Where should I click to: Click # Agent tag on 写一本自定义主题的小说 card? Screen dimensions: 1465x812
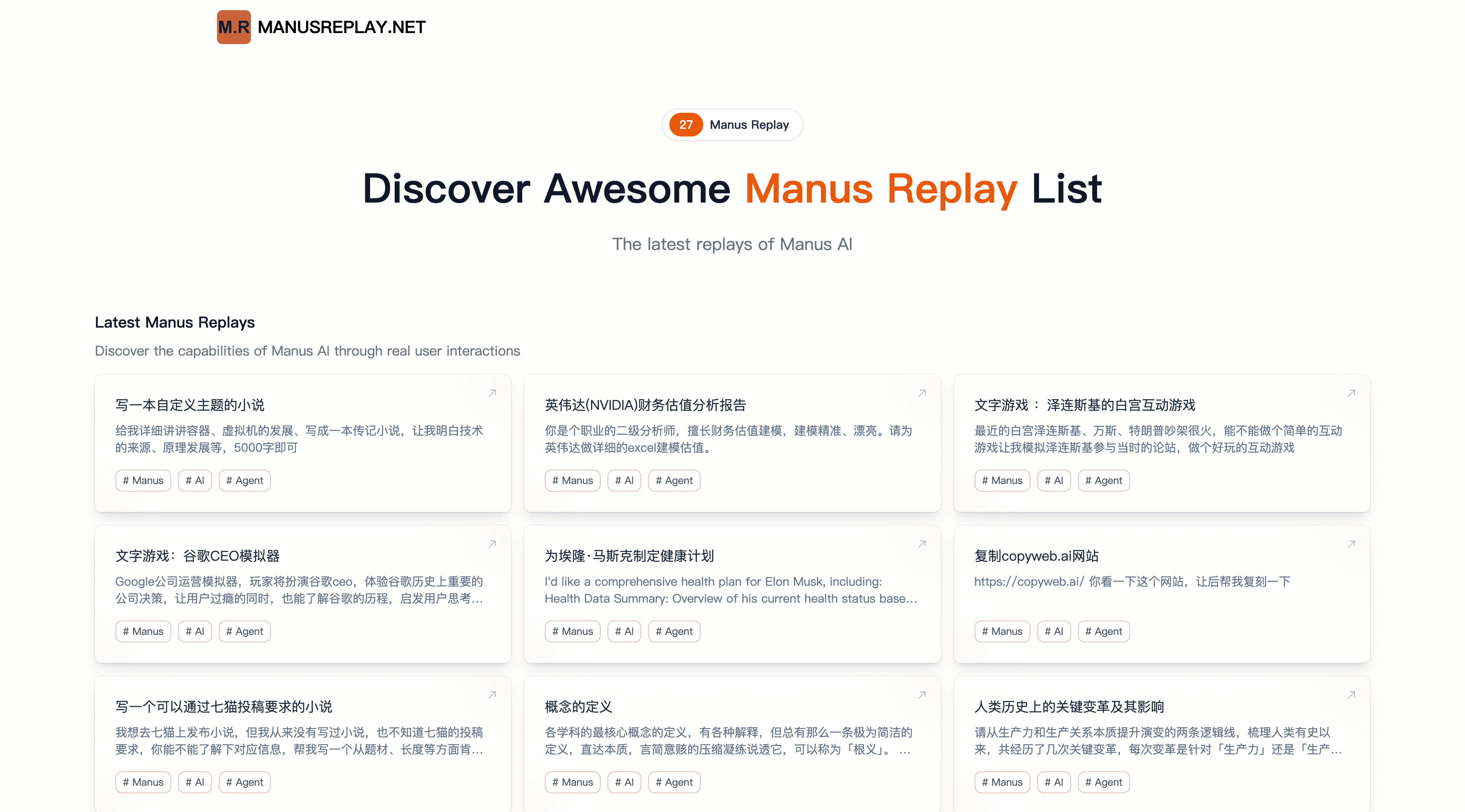[x=245, y=481]
